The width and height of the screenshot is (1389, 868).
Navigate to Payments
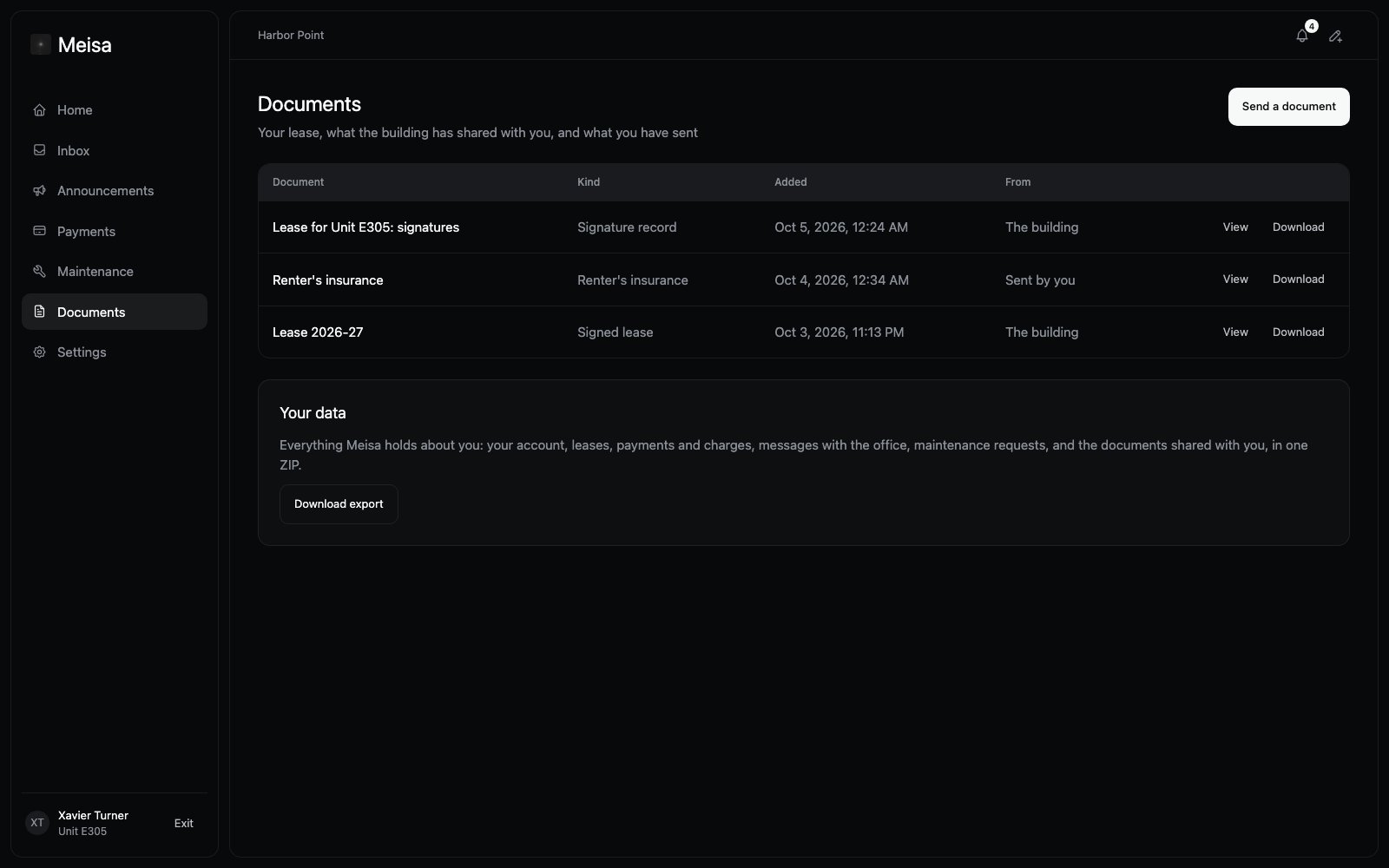coord(115,231)
